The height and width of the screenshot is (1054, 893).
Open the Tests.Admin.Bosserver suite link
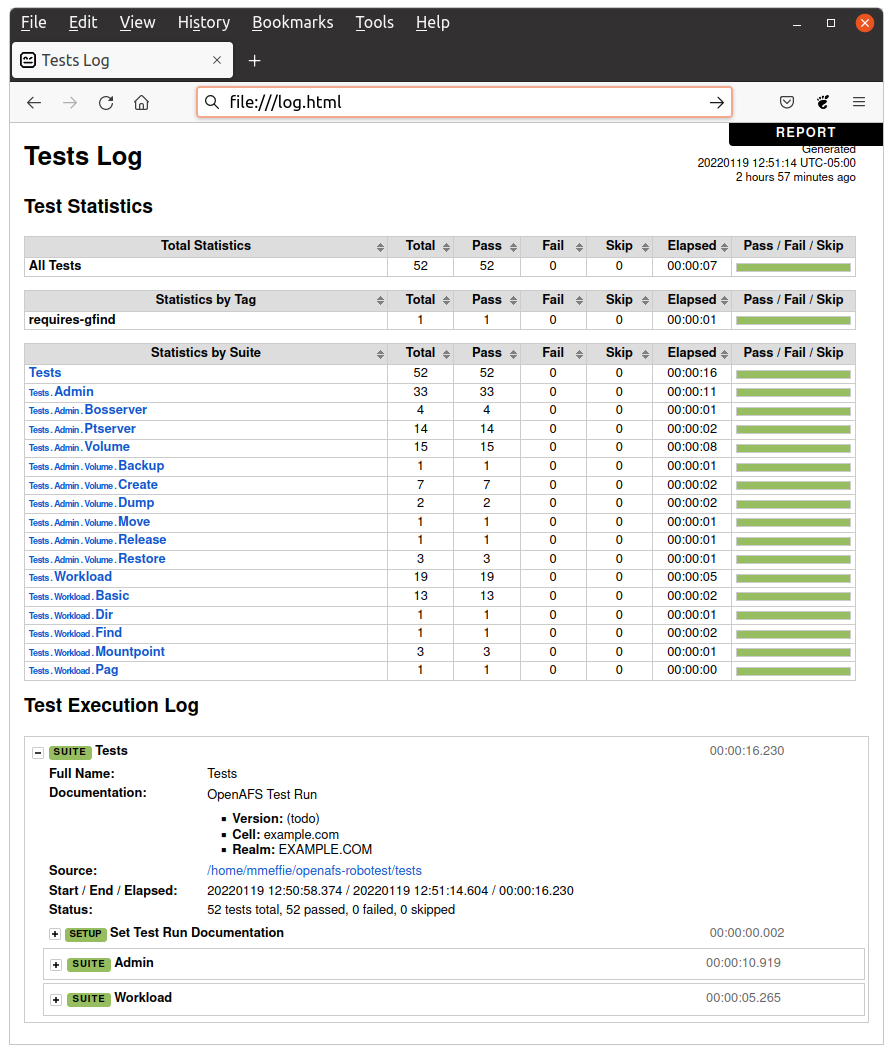coord(87,410)
